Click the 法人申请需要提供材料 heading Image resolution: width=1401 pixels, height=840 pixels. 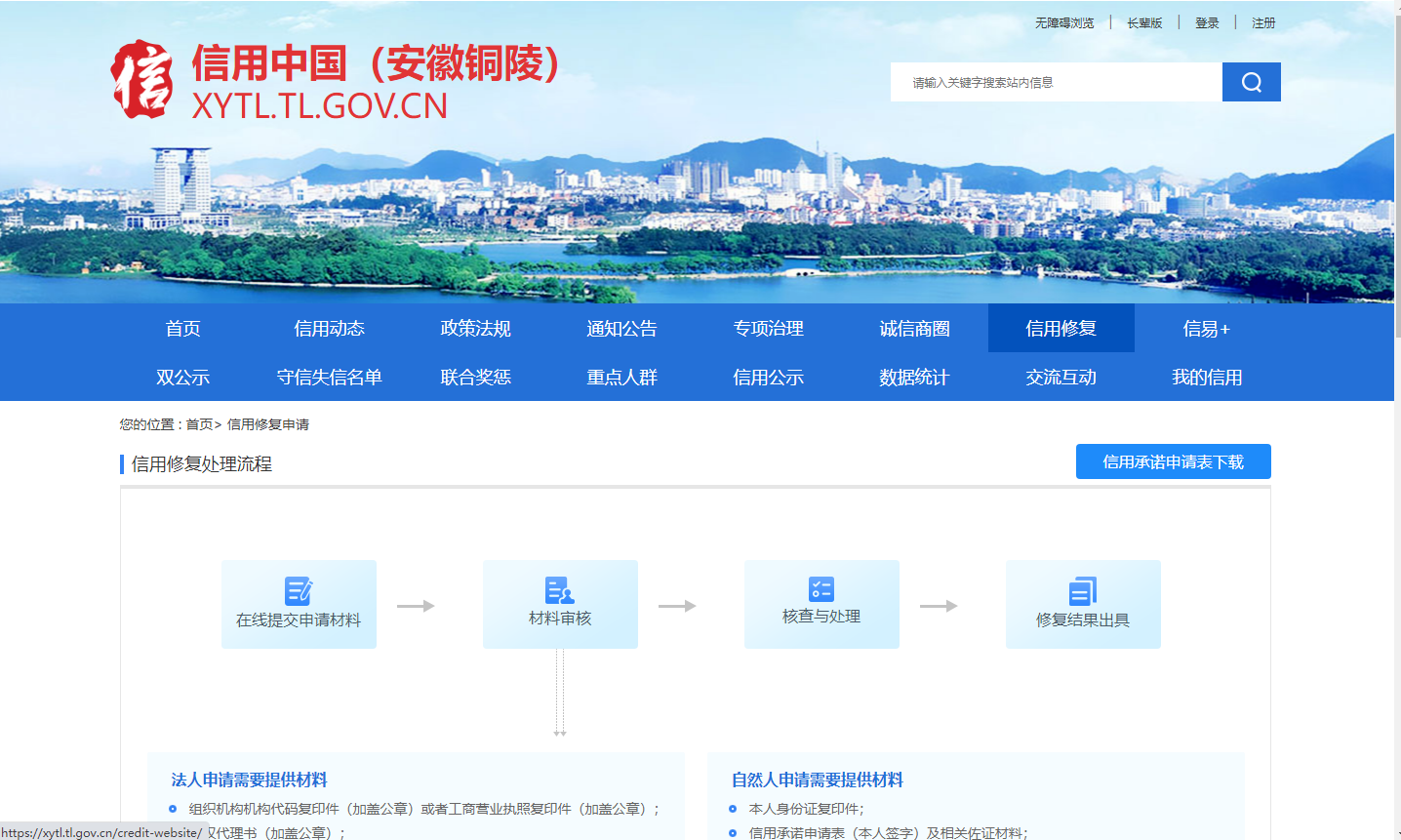250,780
